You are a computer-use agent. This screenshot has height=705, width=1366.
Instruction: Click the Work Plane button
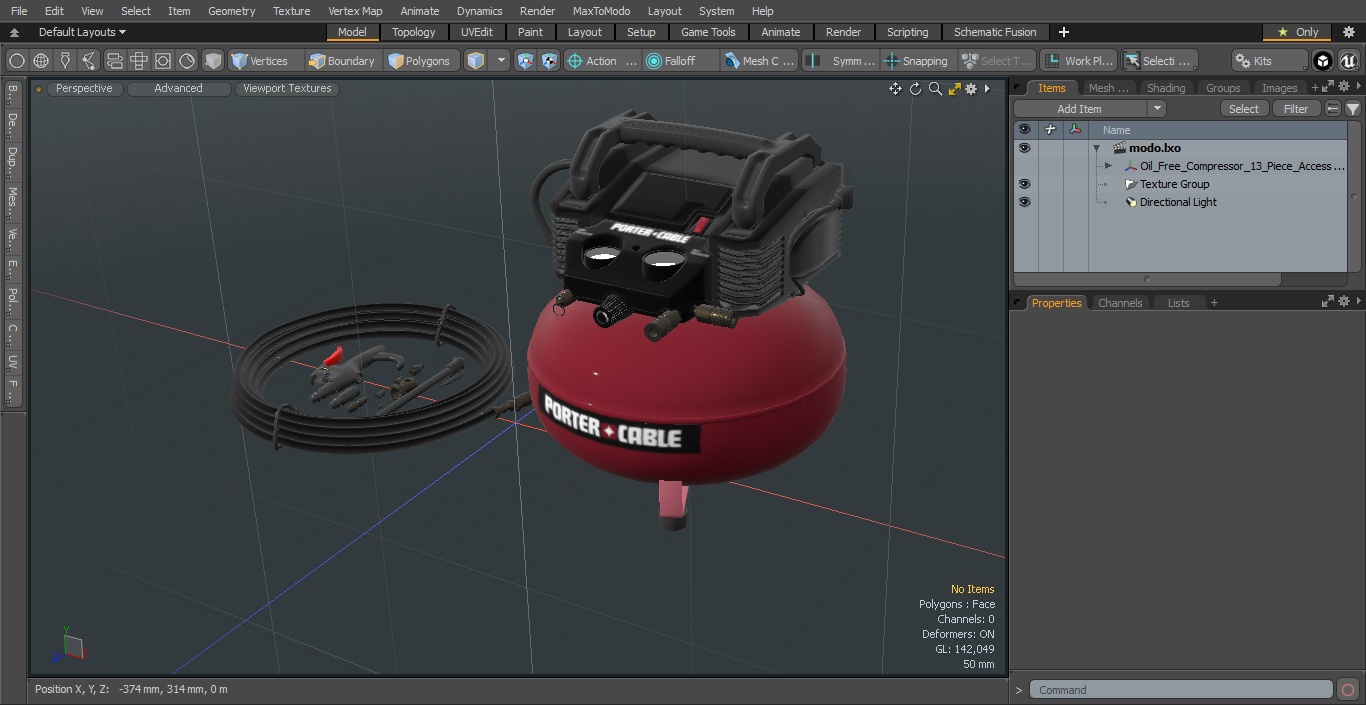tap(1078, 61)
